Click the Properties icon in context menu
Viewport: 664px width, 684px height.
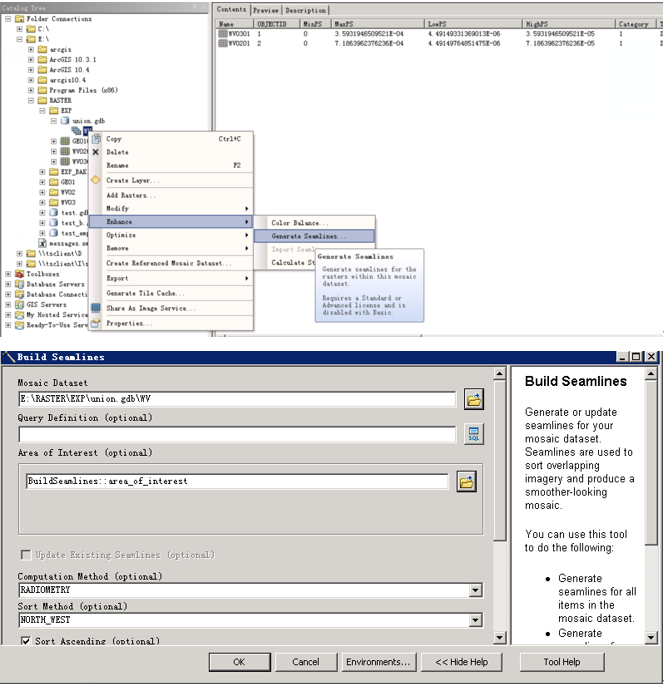(x=96, y=323)
